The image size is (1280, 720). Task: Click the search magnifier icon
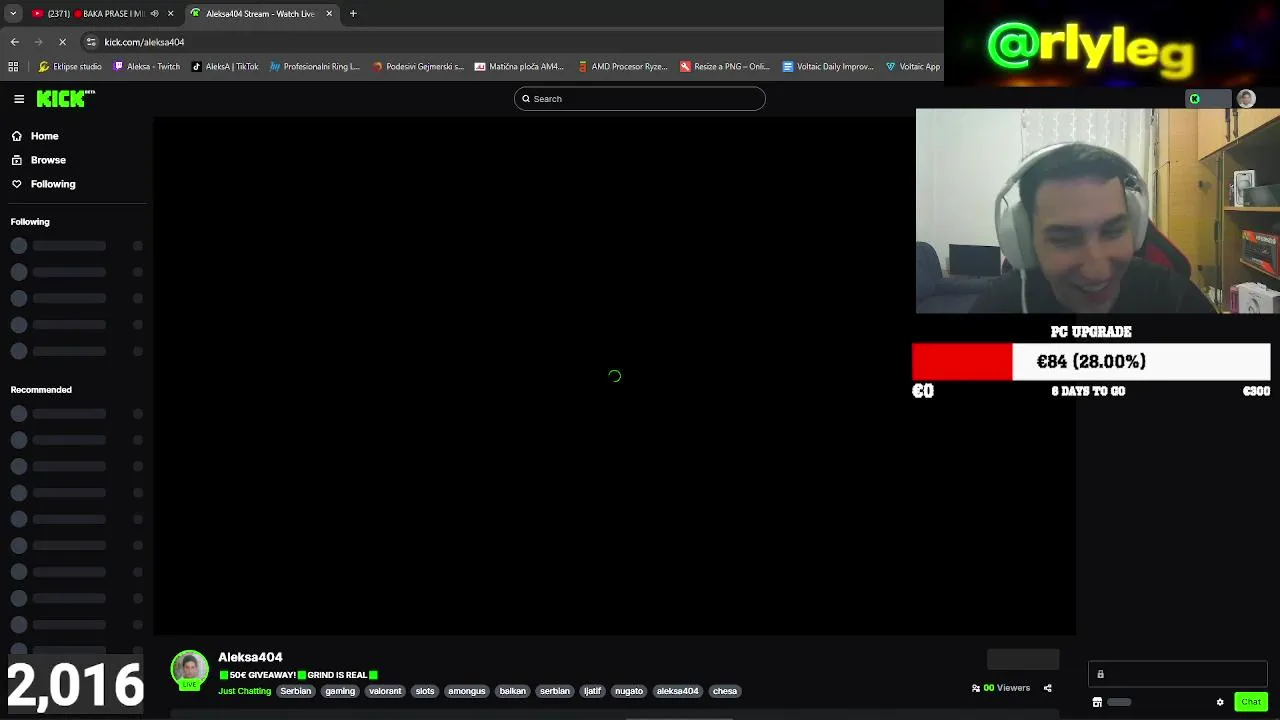coord(526,99)
